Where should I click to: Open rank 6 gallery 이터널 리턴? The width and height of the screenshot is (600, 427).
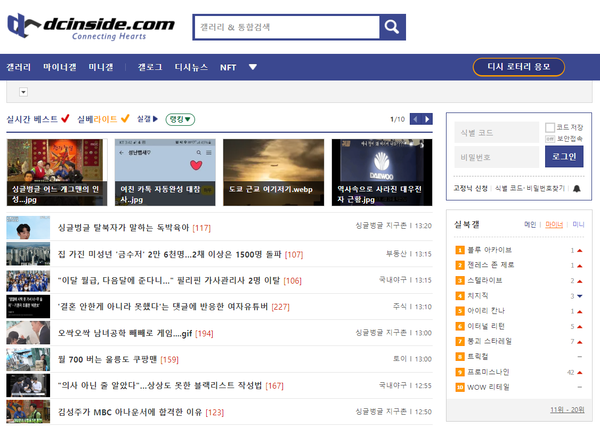[x=486, y=326]
